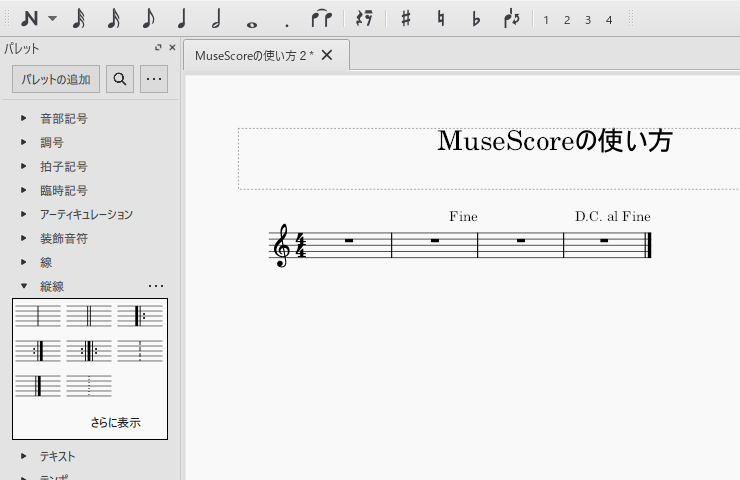Apply natural accidental
Viewport: 740px width, 480px height.
tap(441, 19)
